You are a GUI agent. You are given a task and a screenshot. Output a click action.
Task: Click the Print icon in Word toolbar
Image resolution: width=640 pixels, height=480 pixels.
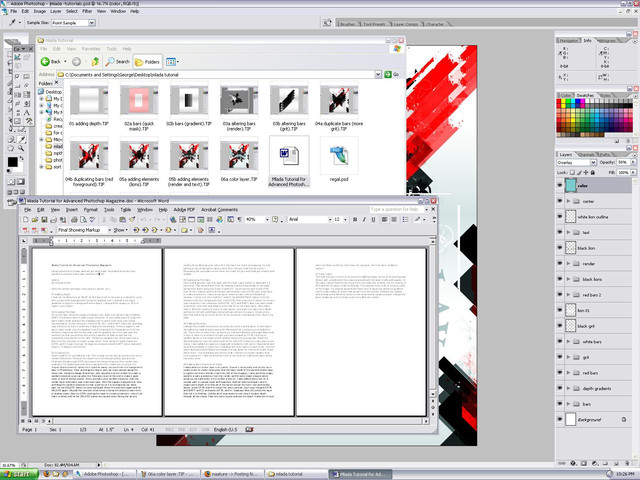(74, 220)
